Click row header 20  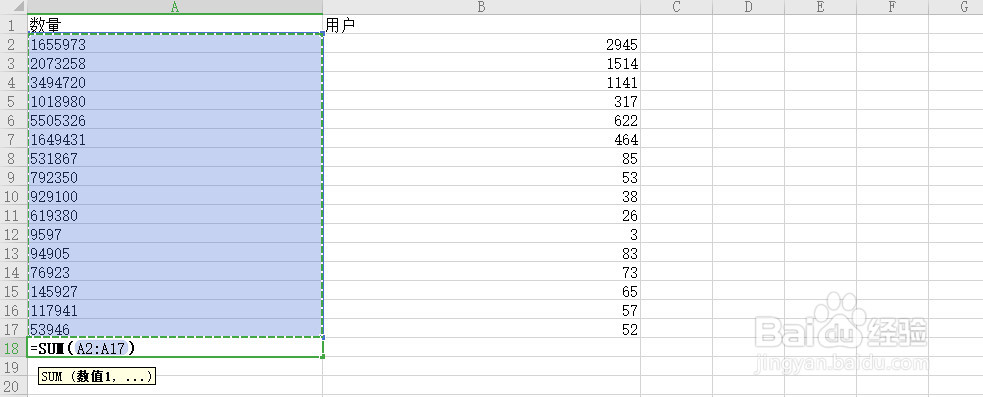tap(13, 386)
